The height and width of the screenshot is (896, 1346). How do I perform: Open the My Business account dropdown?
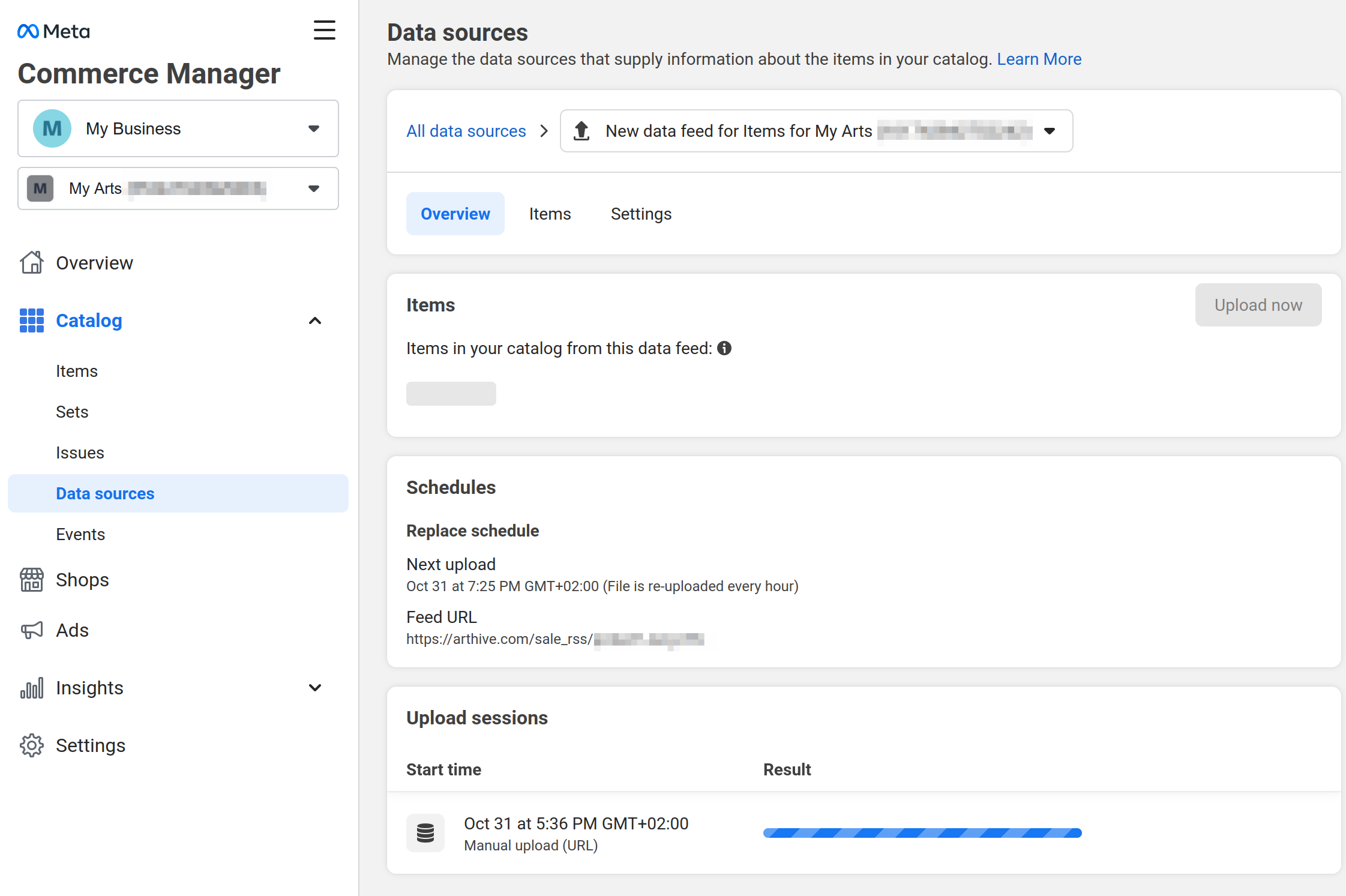click(178, 128)
